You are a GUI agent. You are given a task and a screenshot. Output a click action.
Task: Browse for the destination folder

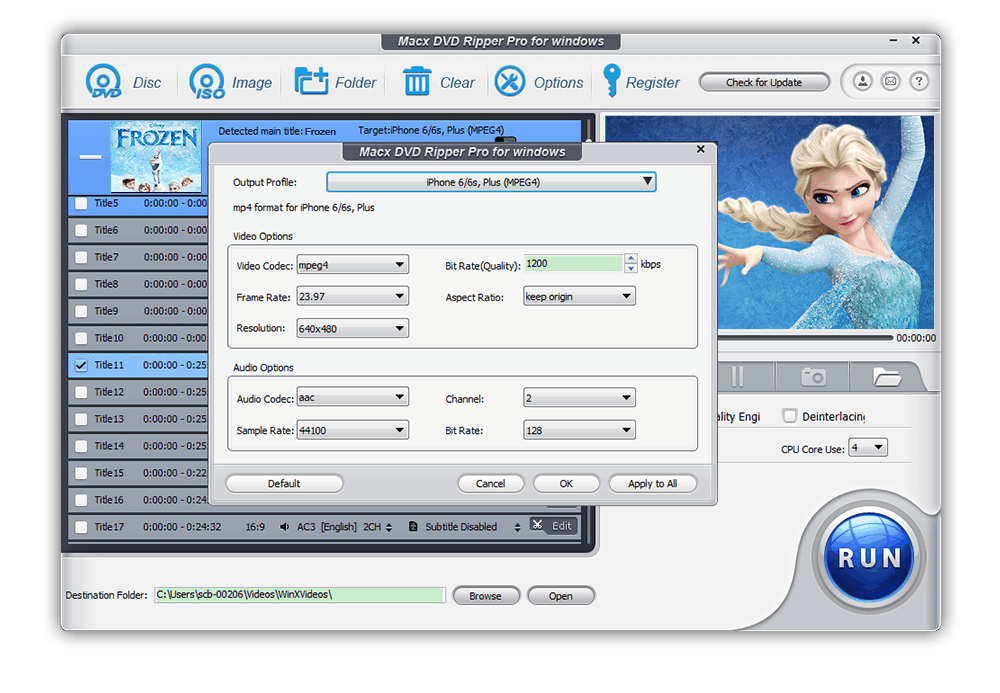[x=485, y=595]
